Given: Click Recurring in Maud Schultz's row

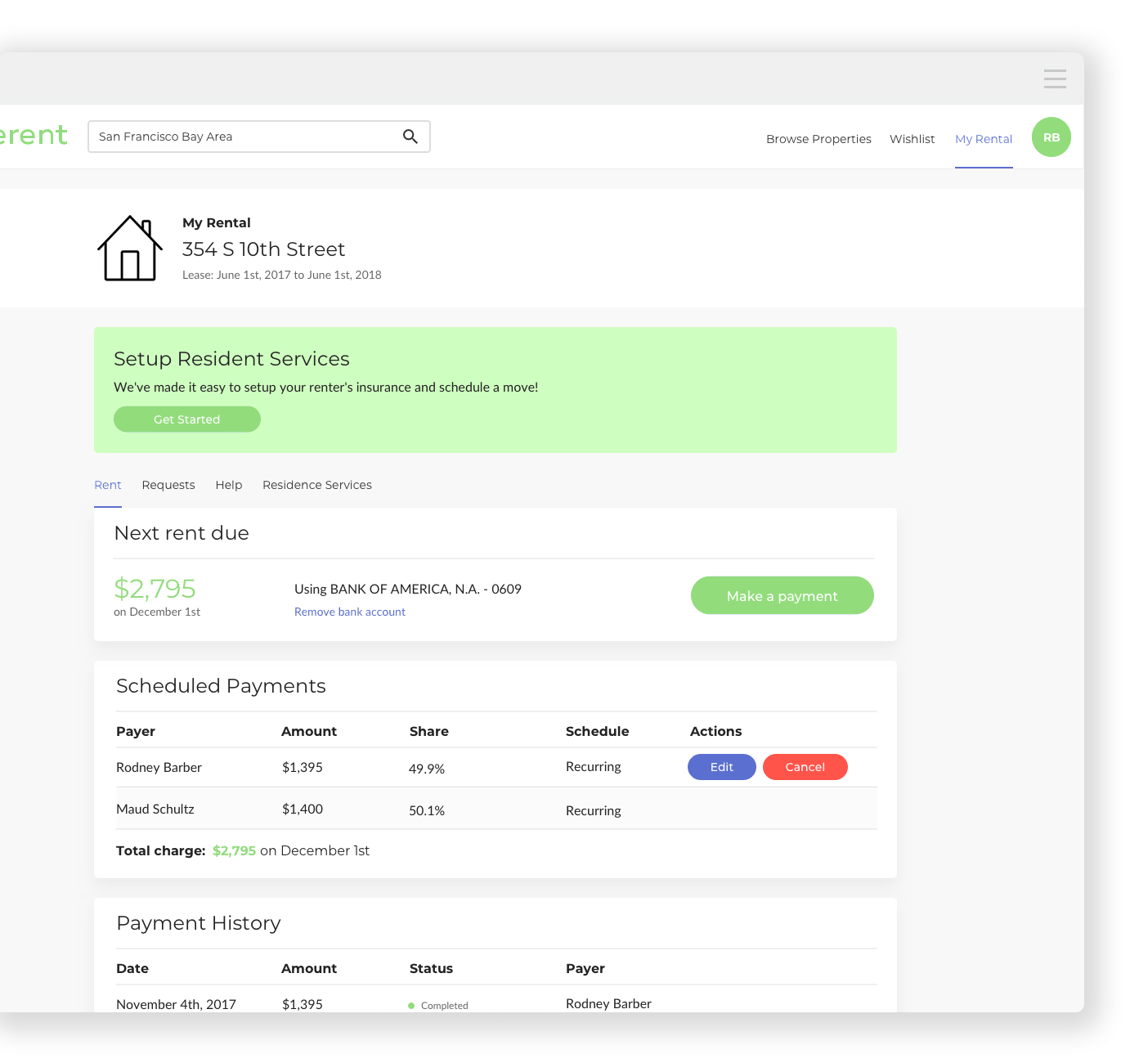Looking at the screenshot, I should (594, 810).
